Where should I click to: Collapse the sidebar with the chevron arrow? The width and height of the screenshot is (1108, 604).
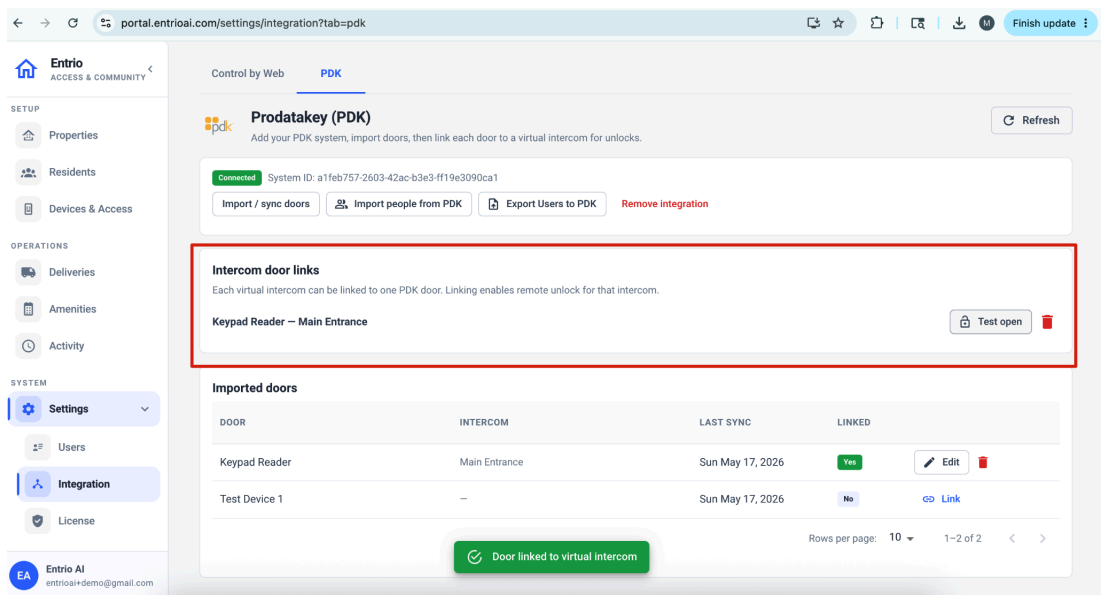click(150, 69)
